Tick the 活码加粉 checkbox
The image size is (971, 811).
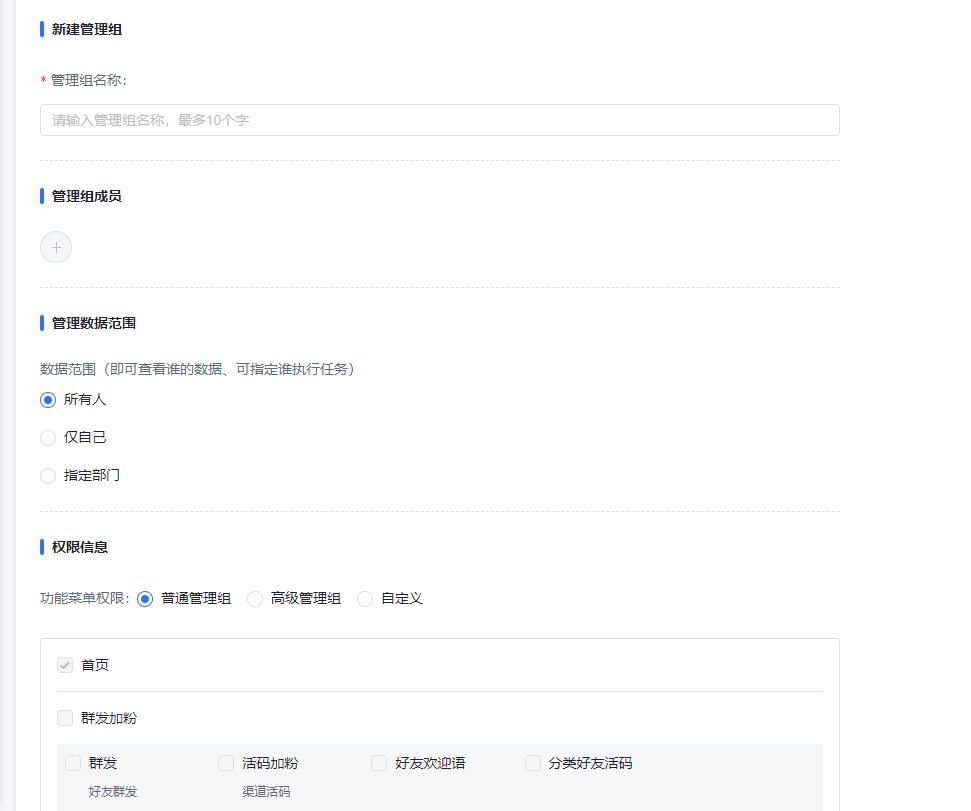click(226, 763)
